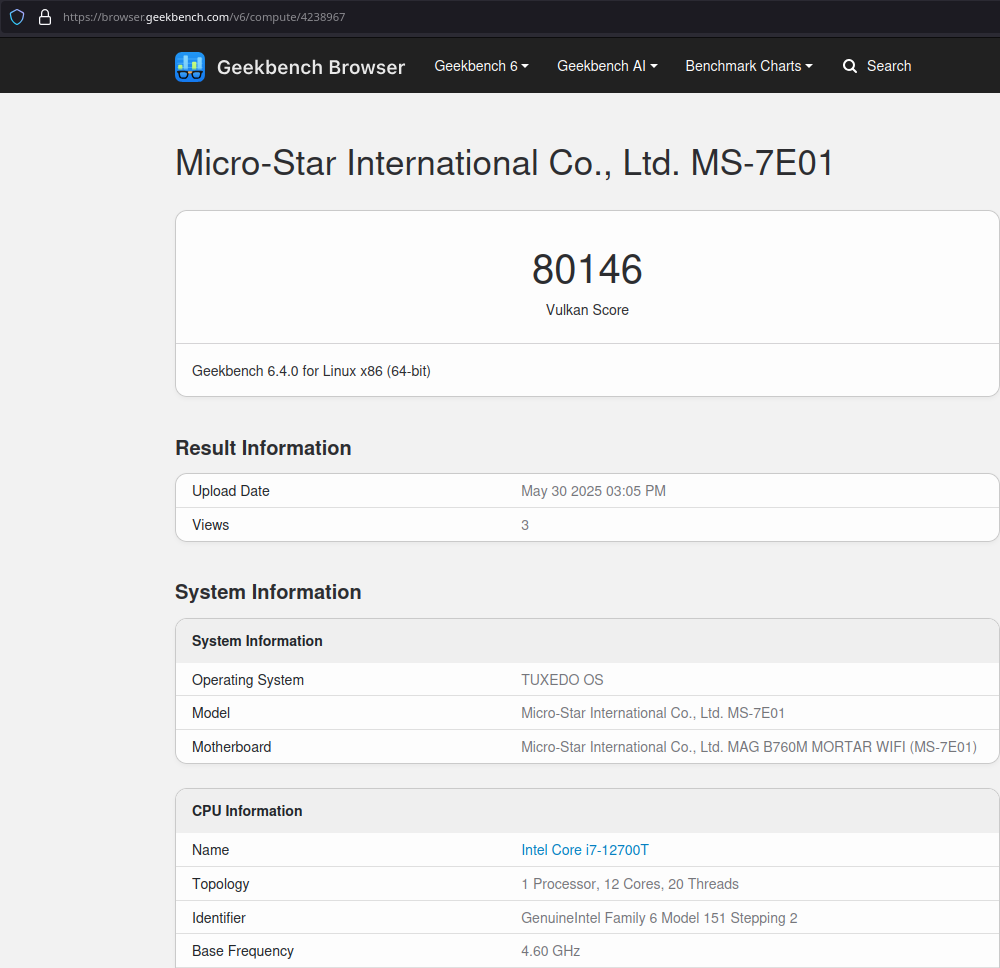Open the Geekbench AI dropdown menu

607,66
